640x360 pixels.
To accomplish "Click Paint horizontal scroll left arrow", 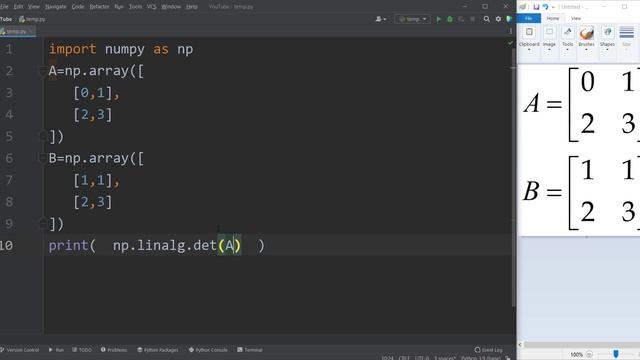I will [520, 345].
